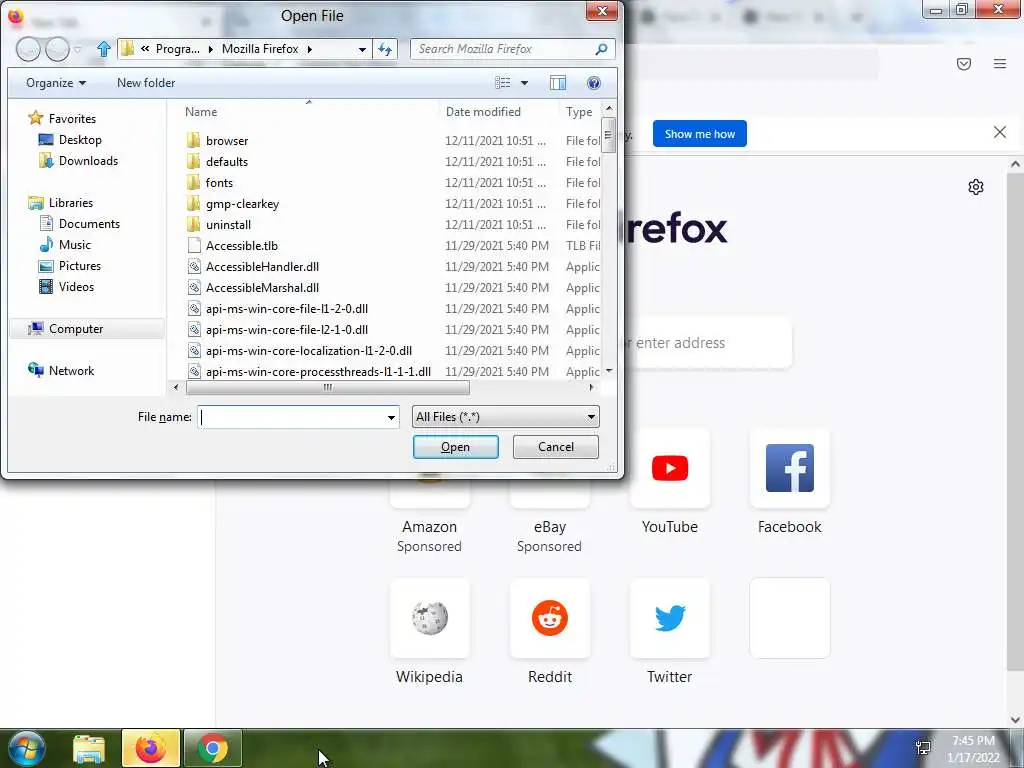Click the Open button
This screenshot has width=1024, height=768.
[x=456, y=447]
